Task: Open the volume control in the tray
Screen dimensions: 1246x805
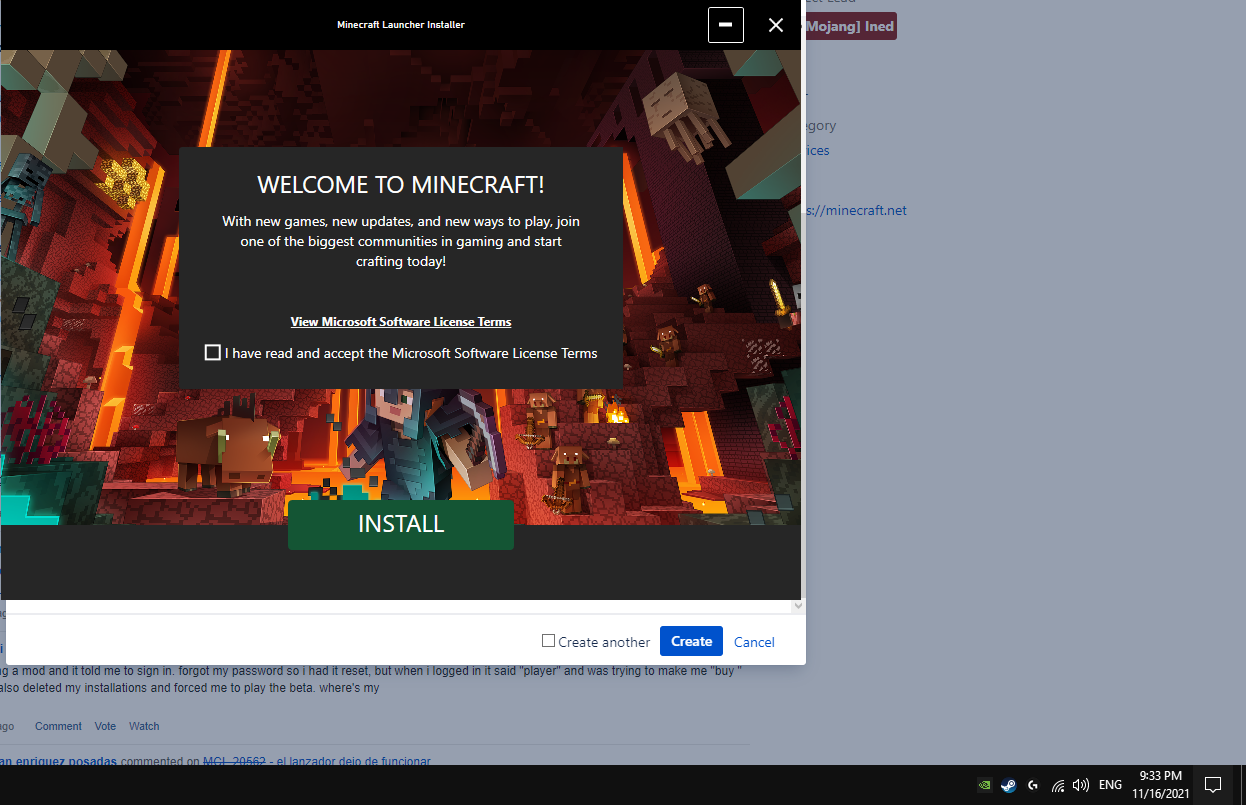Action: click(1081, 785)
